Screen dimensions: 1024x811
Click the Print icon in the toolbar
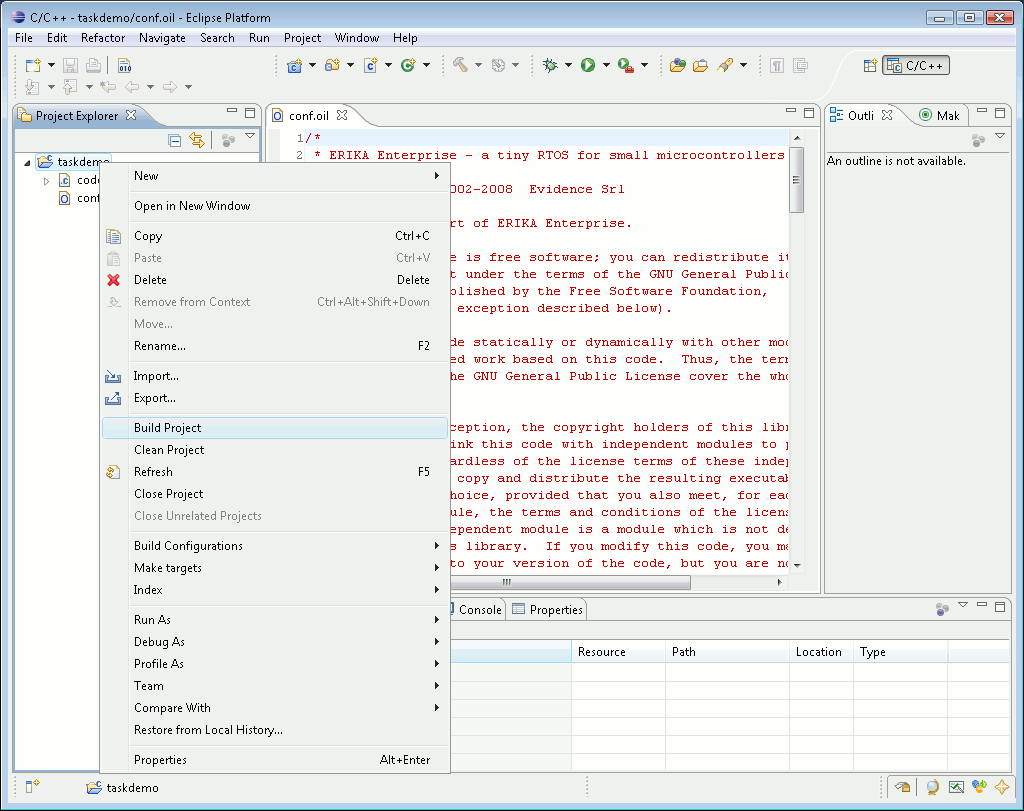(x=93, y=65)
